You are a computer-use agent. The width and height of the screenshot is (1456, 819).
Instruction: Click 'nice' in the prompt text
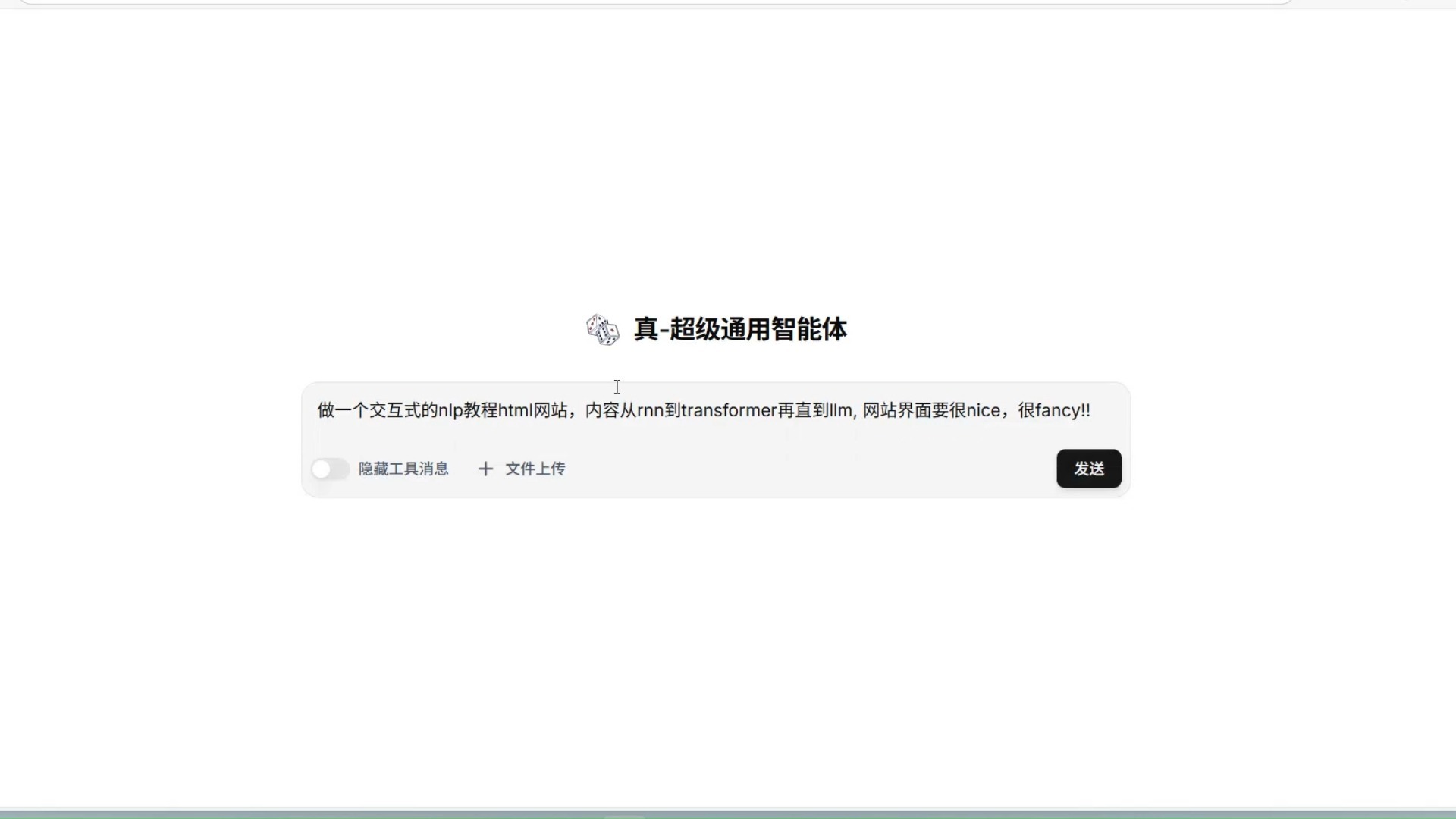click(984, 410)
